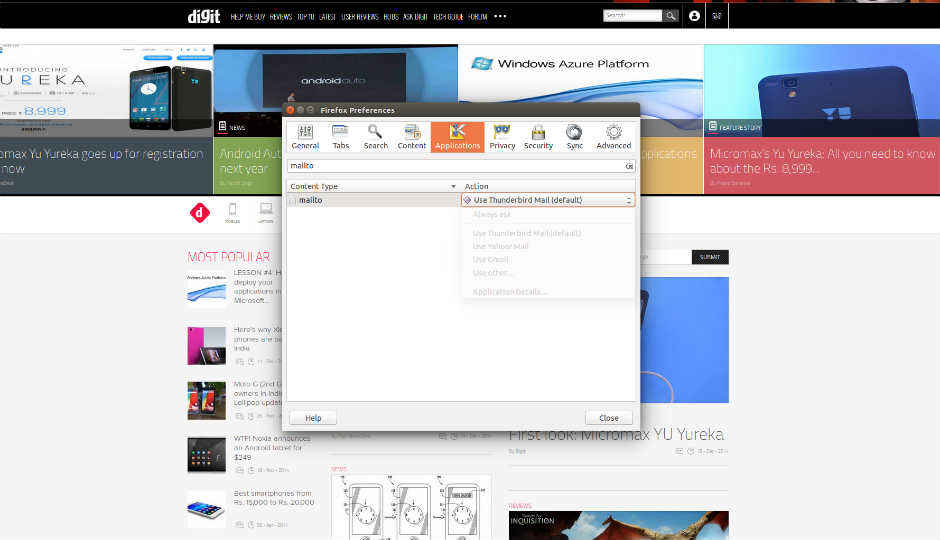This screenshot has height=540, width=940.
Task: Open the Search preferences pane
Action: pos(375,137)
